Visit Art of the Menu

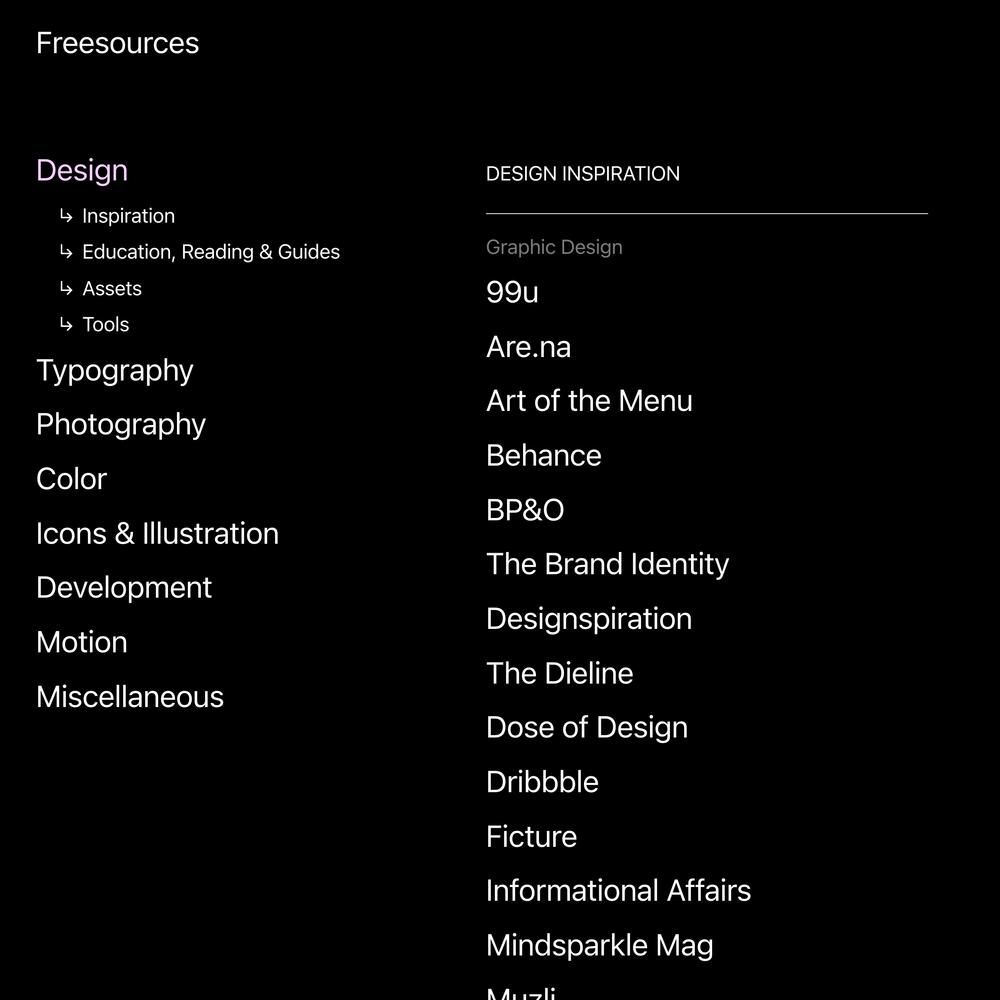[x=589, y=402]
